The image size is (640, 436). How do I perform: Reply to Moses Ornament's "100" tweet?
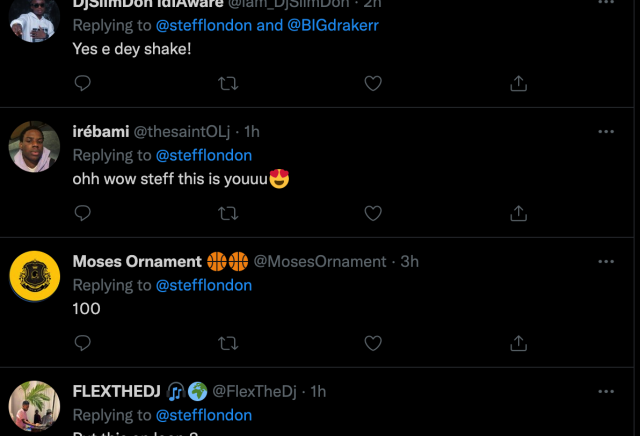pos(83,343)
